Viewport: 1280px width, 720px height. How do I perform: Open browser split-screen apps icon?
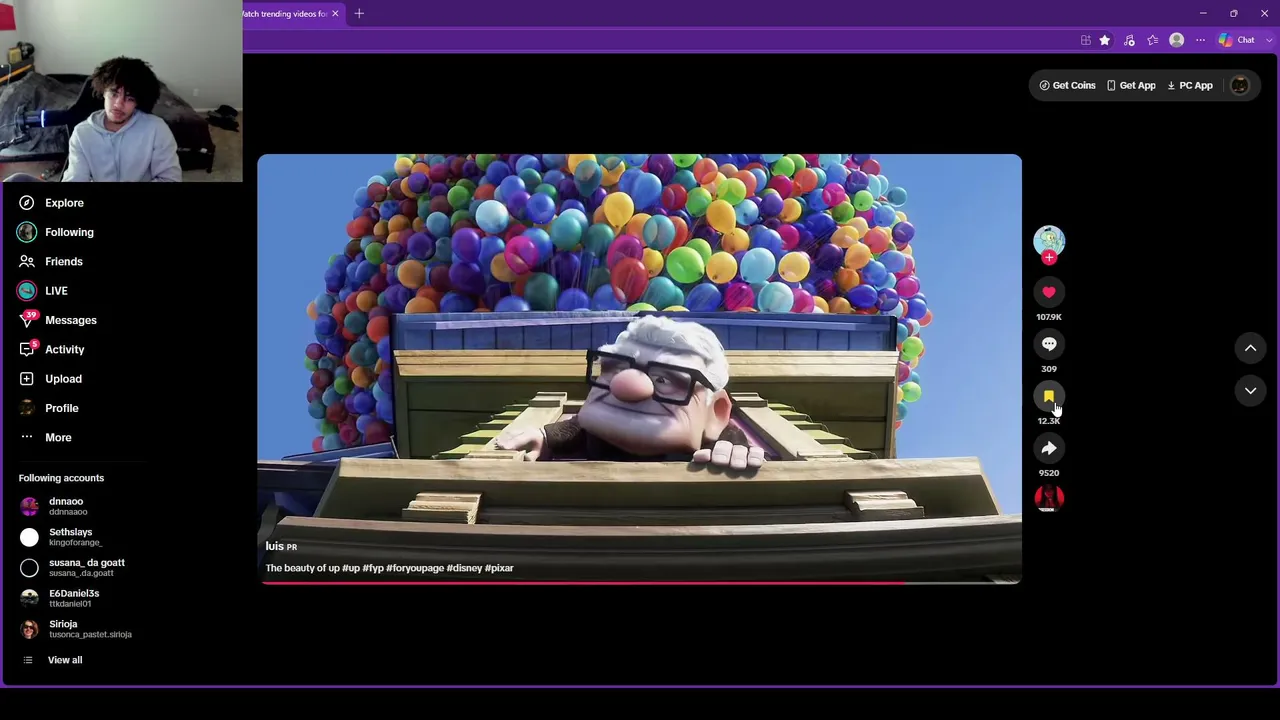[x=1085, y=40]
